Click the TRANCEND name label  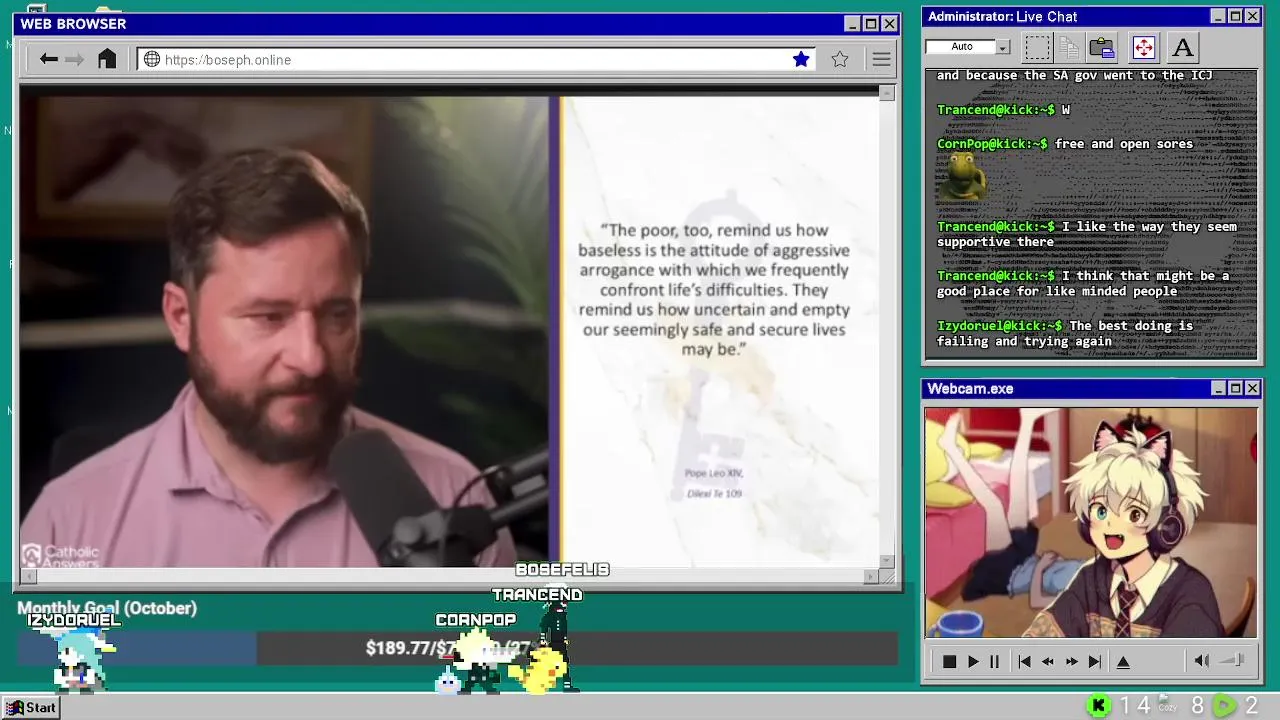point(537,594)
